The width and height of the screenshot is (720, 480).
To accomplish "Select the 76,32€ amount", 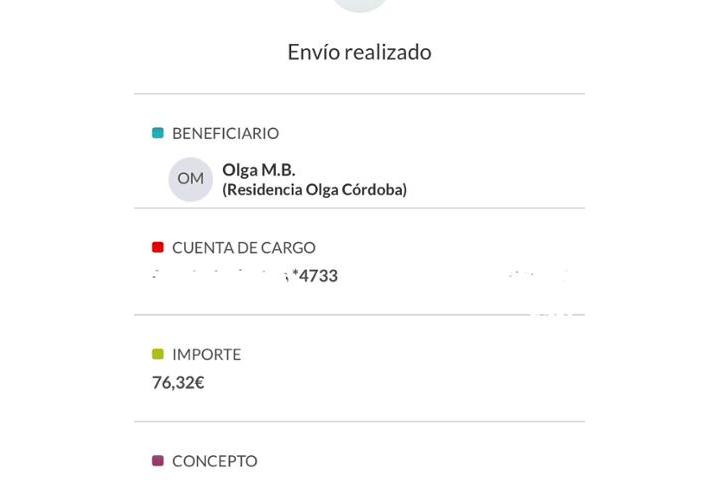I will (x=178, y=383).
